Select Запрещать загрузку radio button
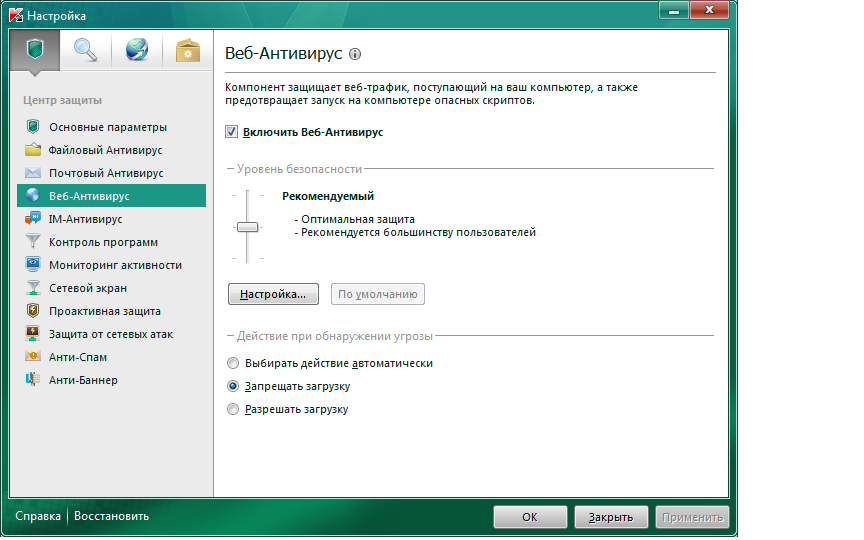The width and height of the screenshot is (864, 540). click(x=233, y=386)
